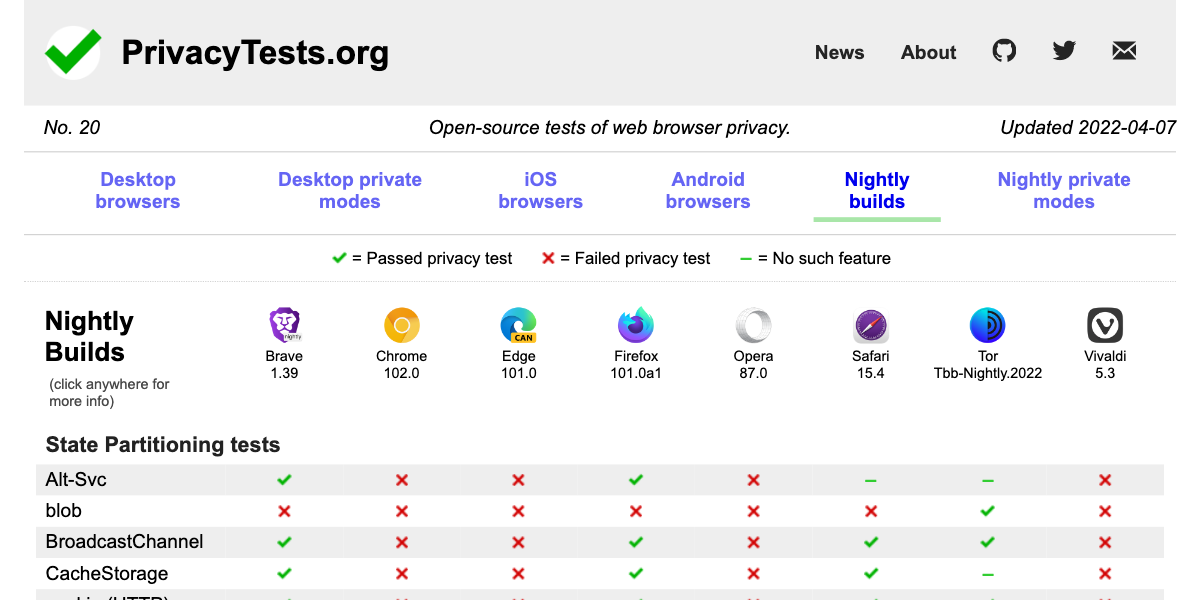Select the Brave browser icon
This screenshot has width=1200, height=600.
click(x=284, y=325)
